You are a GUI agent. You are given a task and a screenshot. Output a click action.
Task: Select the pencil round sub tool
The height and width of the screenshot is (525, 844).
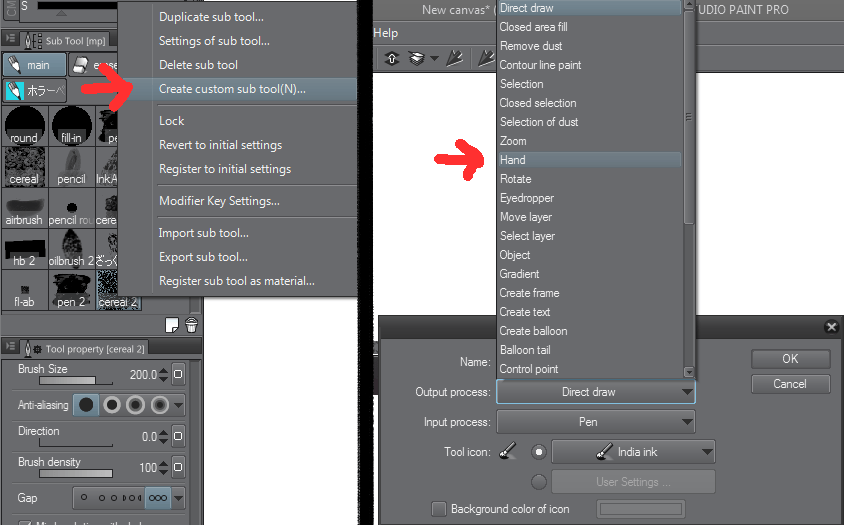pos(72,208)
